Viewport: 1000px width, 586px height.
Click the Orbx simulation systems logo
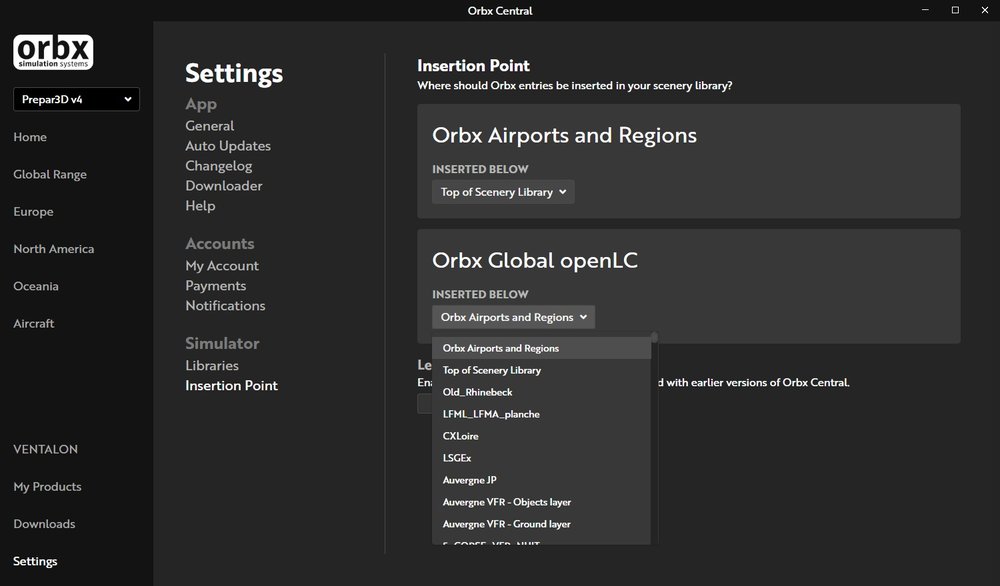[x=53, y=52]
